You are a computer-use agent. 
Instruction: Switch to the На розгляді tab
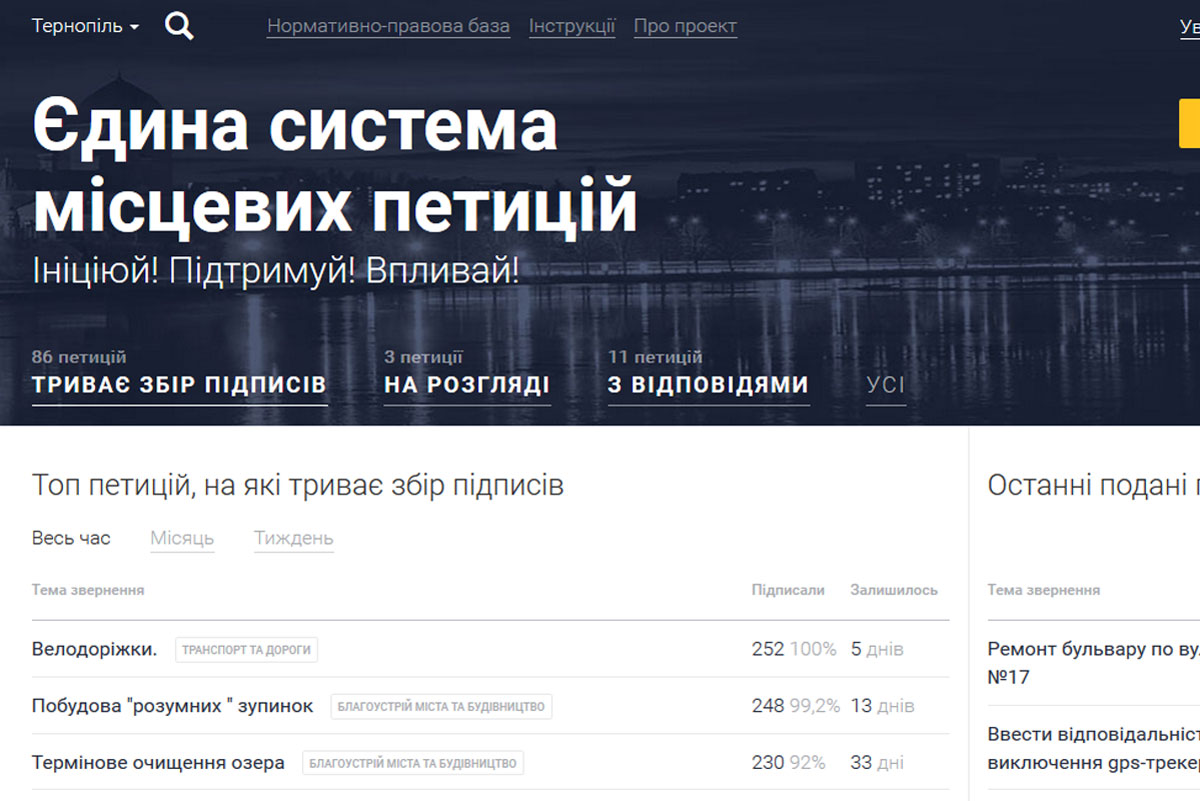coord(467,385)
